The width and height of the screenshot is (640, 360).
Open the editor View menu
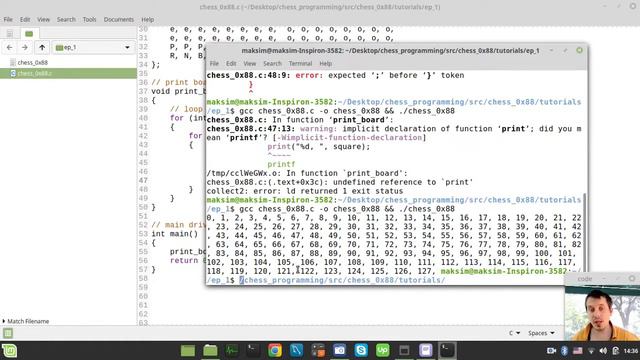(43, 19)
